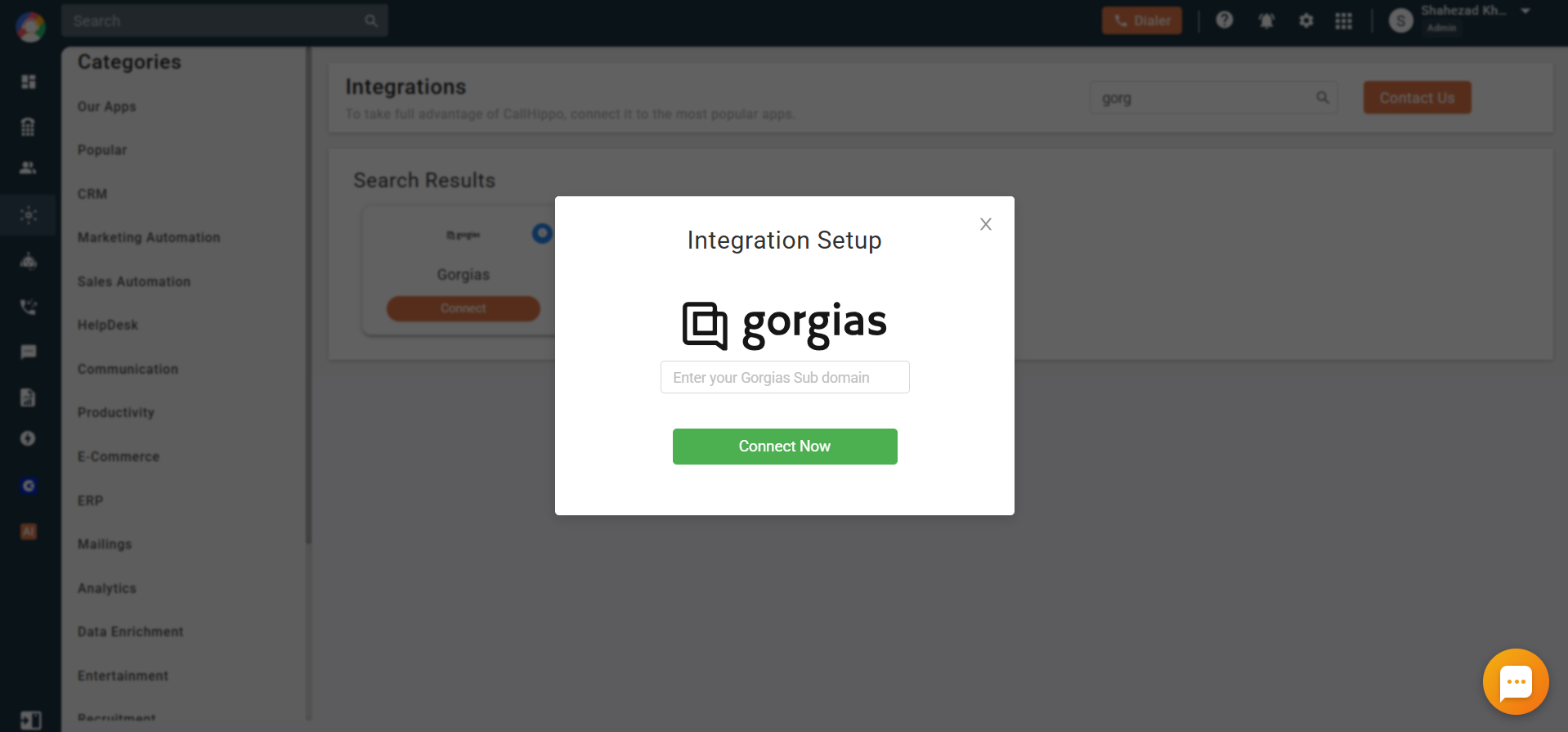The image size is (1568, 732).
Task: Select the Marketing Automation category
Action: 149,237
